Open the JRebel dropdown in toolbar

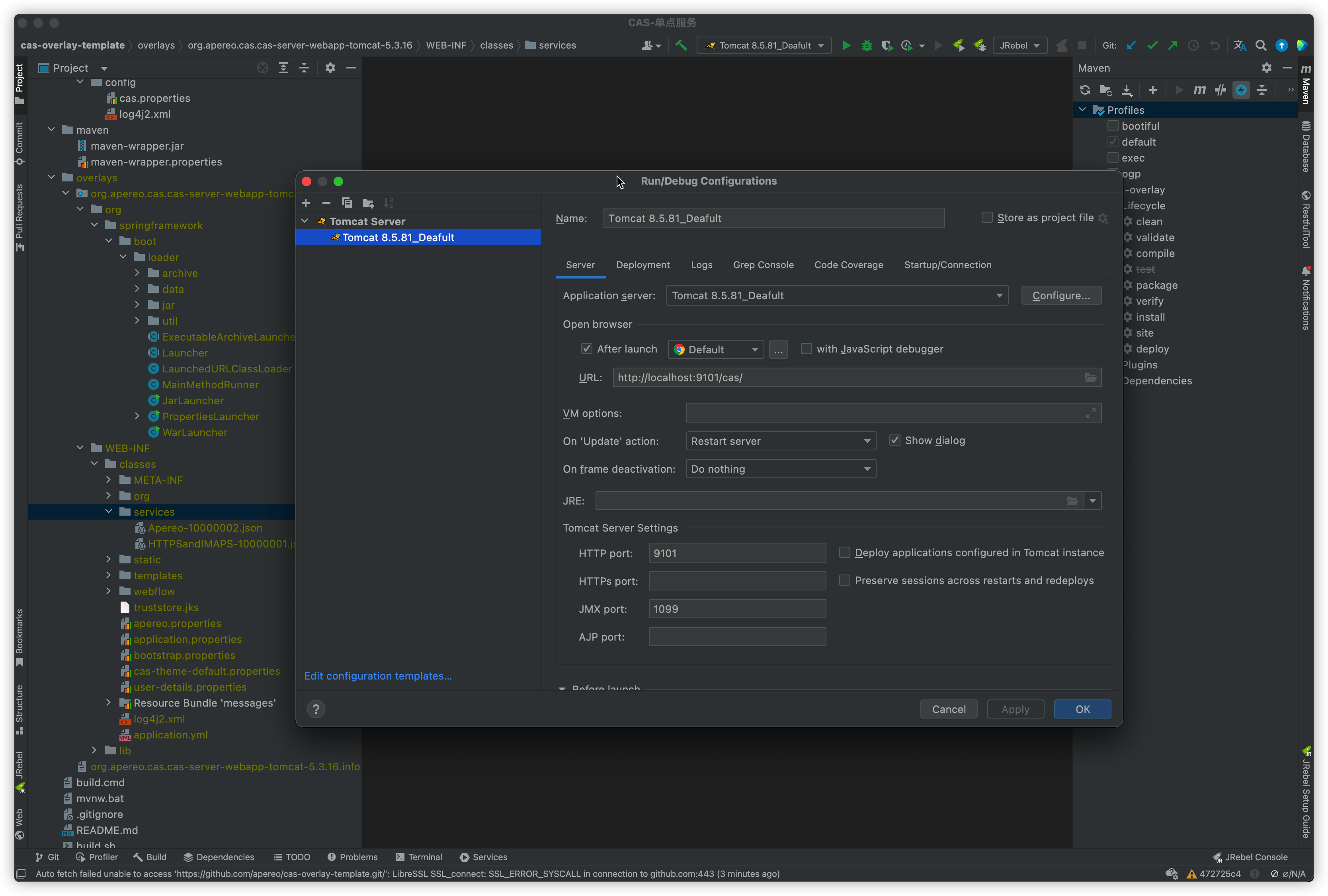[x=1019, y=45]
